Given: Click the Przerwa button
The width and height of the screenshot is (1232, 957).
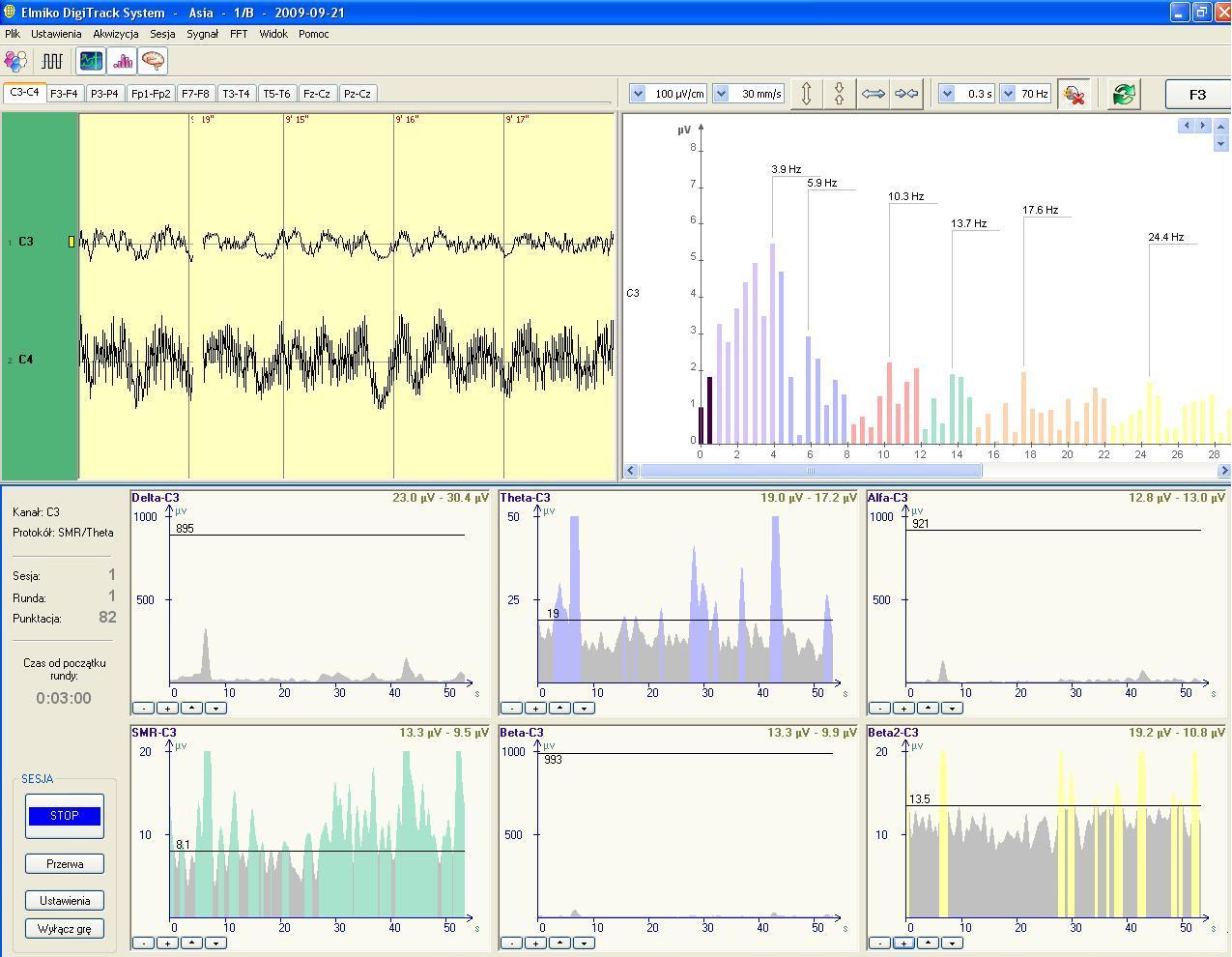Looking at the screenshot, I should 65,864.
